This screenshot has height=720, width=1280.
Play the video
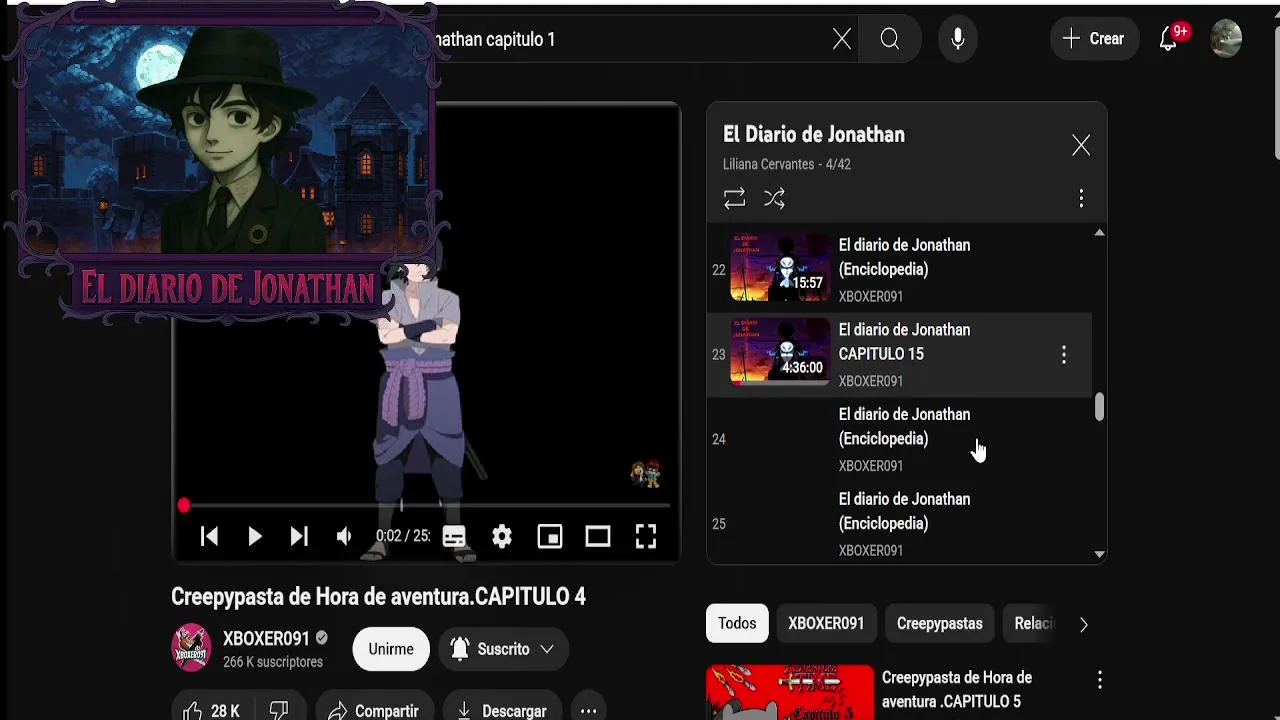tap(254, 537)
